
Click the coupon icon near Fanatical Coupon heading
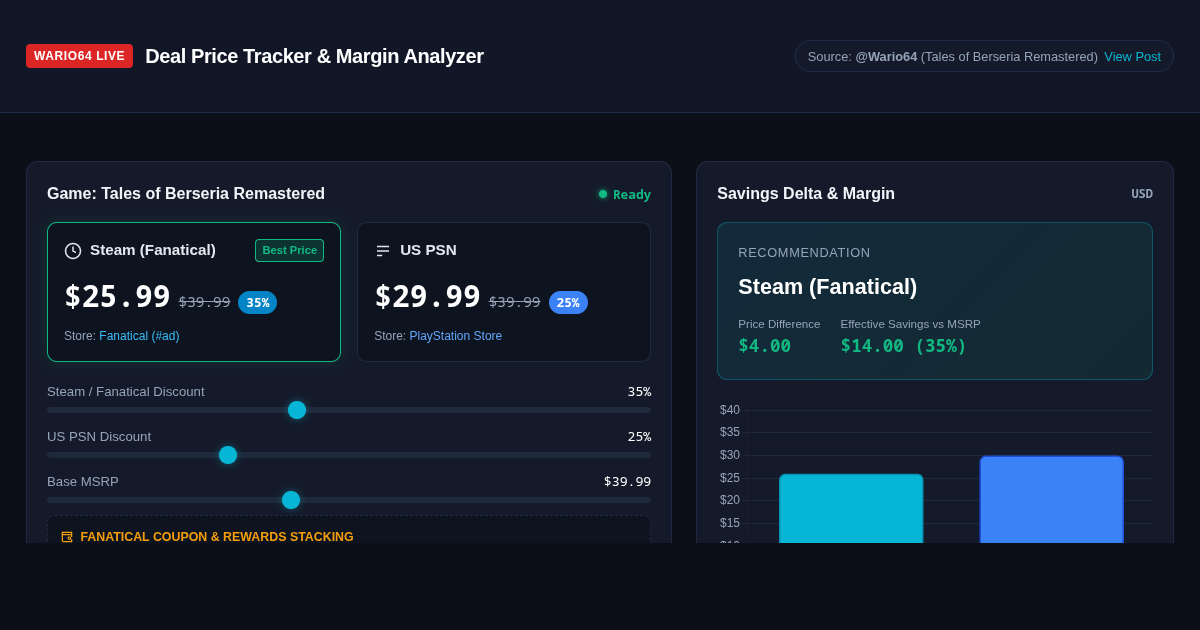pos(67,537)
